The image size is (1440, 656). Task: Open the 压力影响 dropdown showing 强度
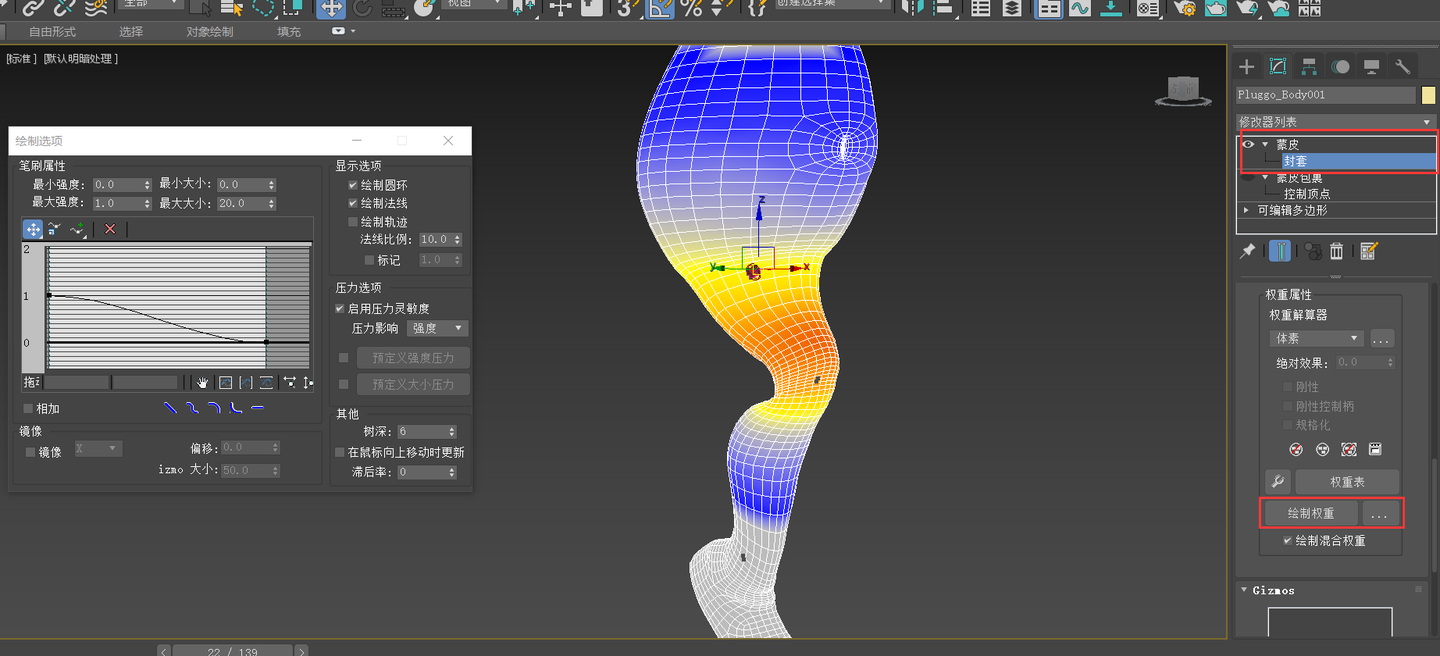pos(437,327)
